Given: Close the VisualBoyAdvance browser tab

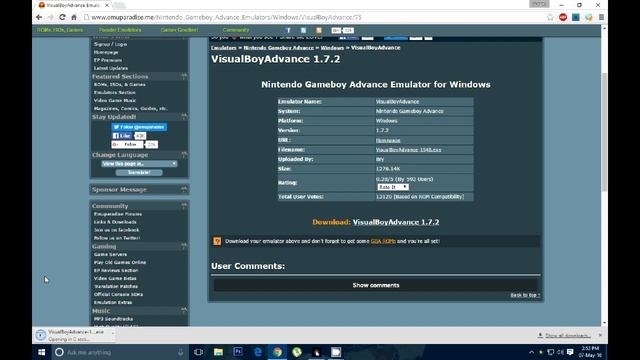Looking at the screenshot, I should point(107,5).
